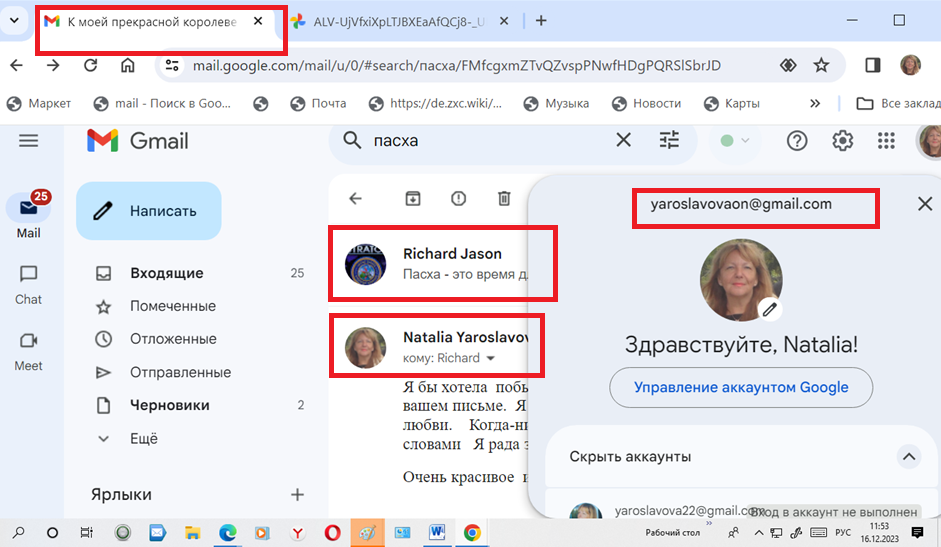This screenshot has height=547, width=941.
Task: Delete the open conversation
Action: (504, 199)
